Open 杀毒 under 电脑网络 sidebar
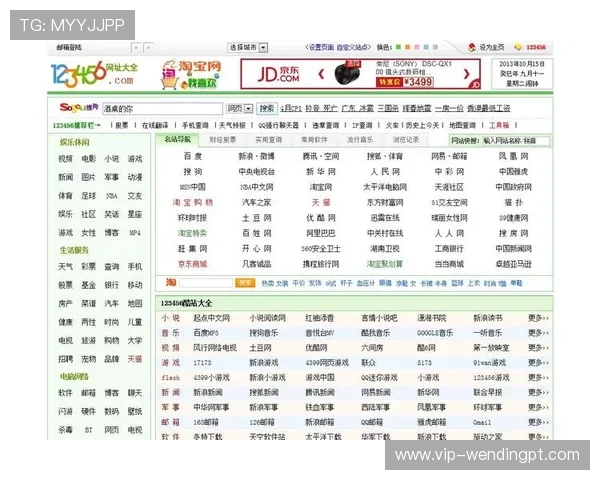600x480 pixels. click(x=65, y=430)
